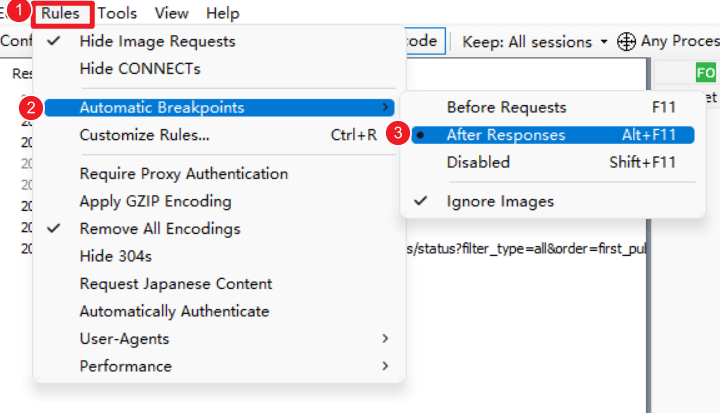The image size is (720, 413).
Task: Click the Any Process crosshair icon
Action: click(627, 41)
